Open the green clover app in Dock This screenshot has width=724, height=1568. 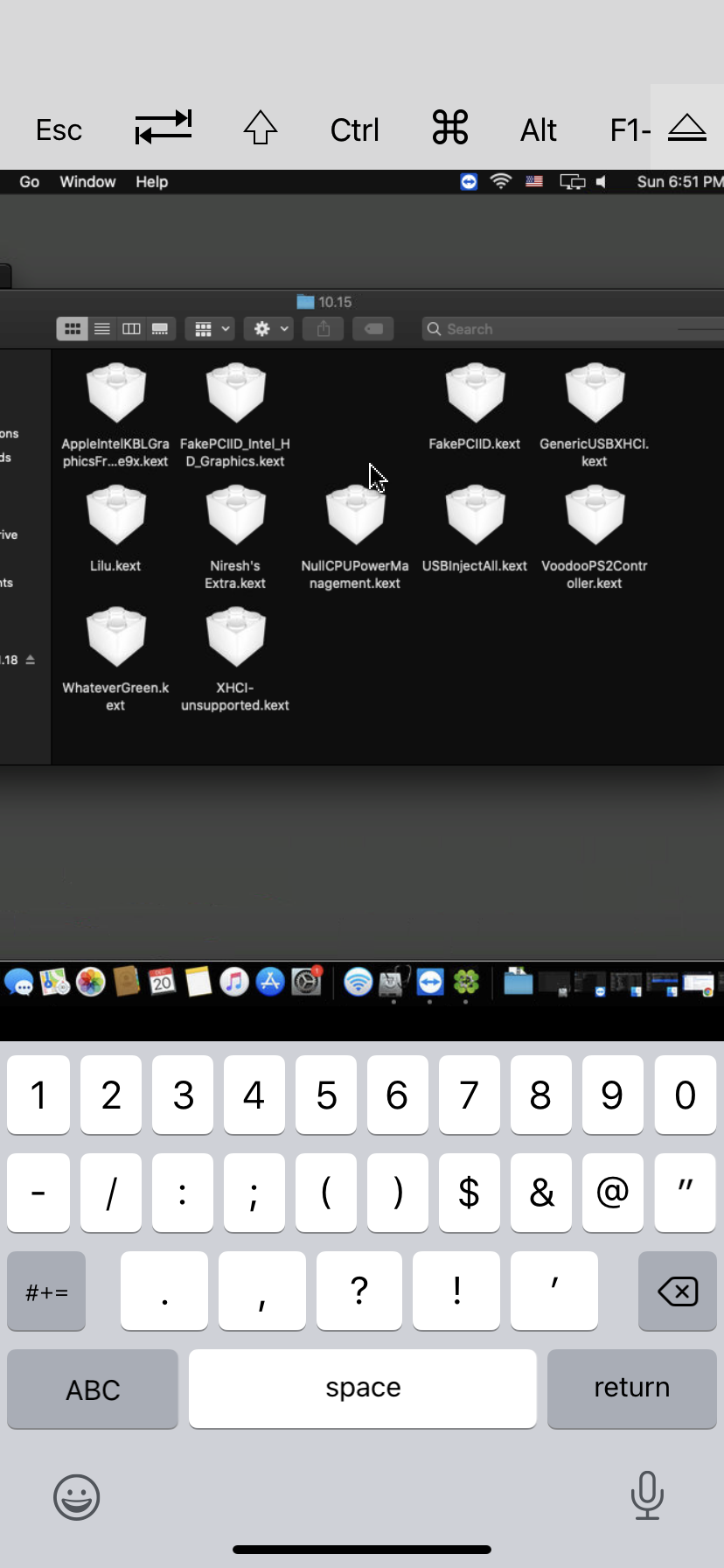point(466,983)
